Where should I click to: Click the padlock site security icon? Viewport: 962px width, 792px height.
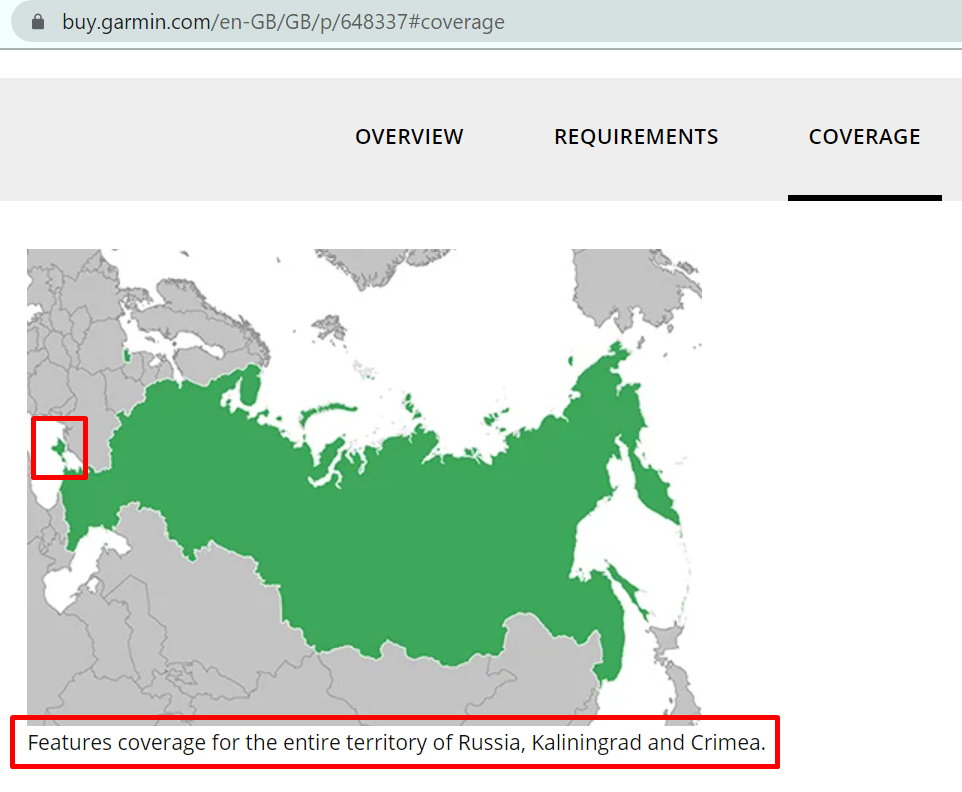(38, 22)
